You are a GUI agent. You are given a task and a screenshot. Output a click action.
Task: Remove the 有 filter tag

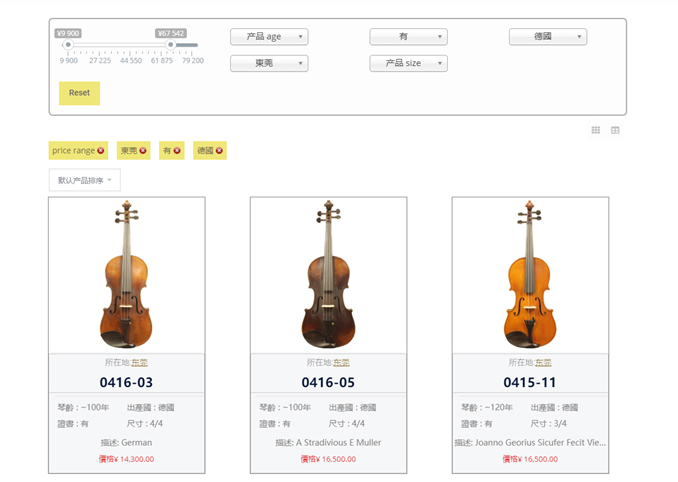coord(177,151)
